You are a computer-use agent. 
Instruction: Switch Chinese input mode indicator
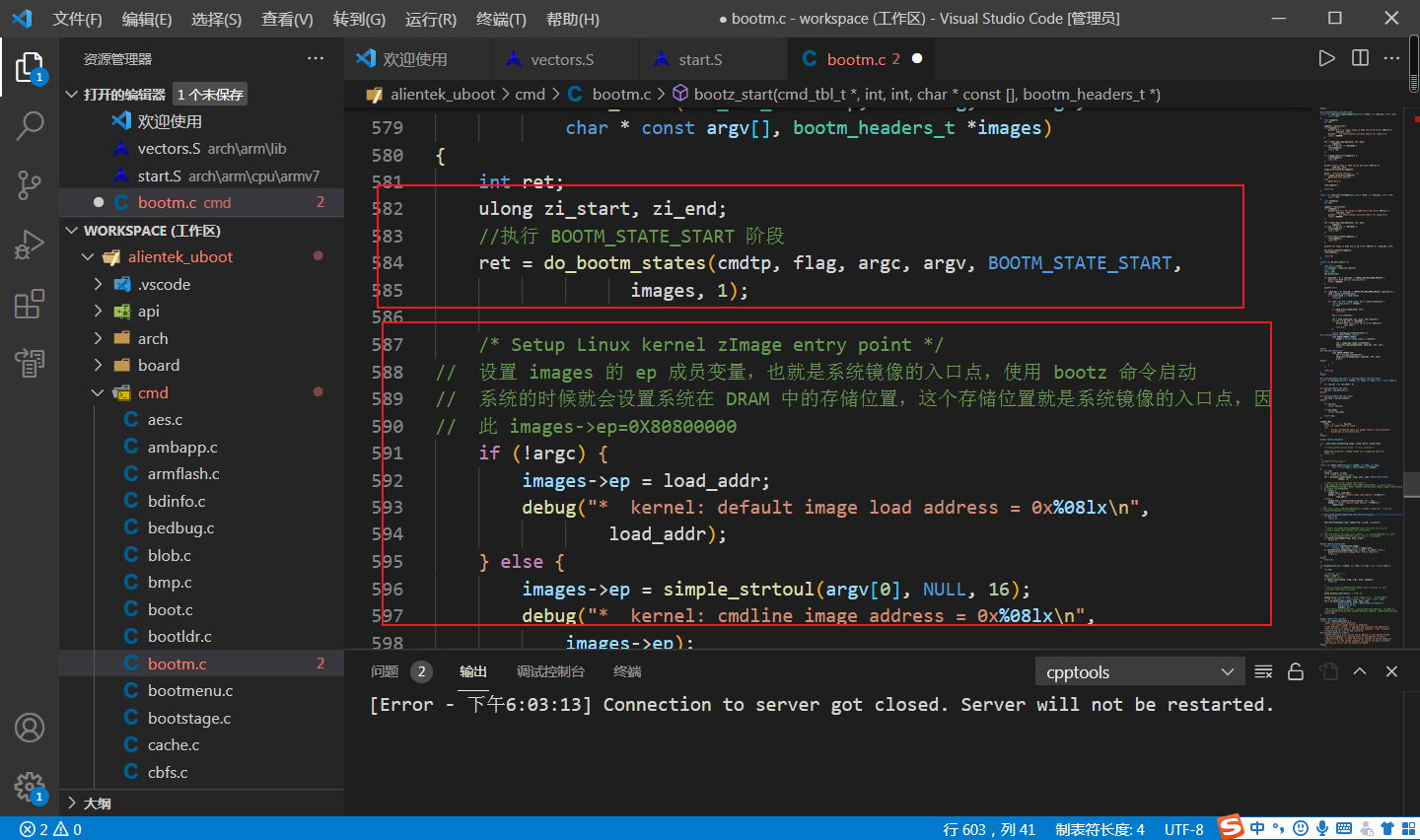1257,828
